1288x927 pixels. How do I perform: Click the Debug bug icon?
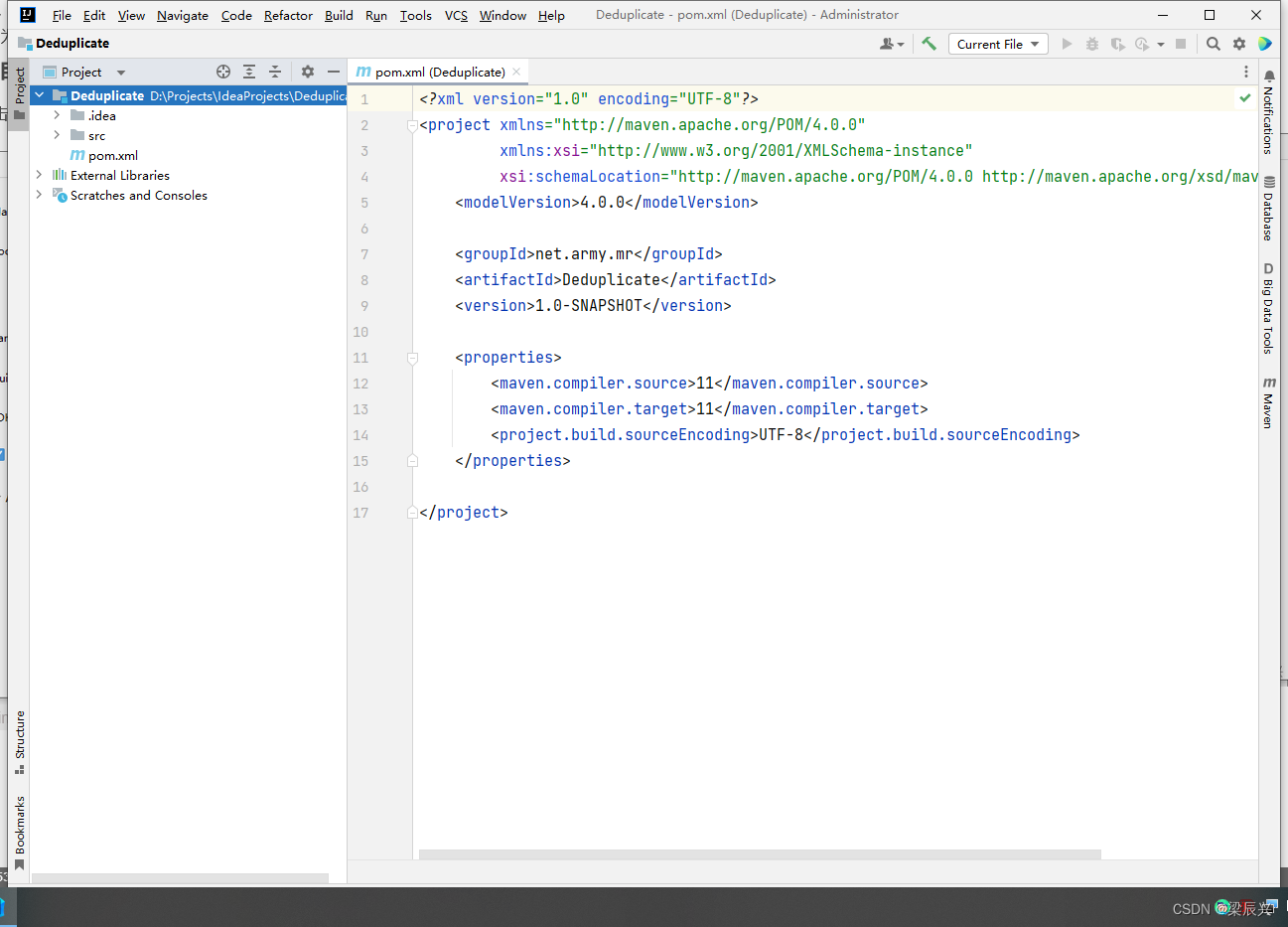[1092, 44]
